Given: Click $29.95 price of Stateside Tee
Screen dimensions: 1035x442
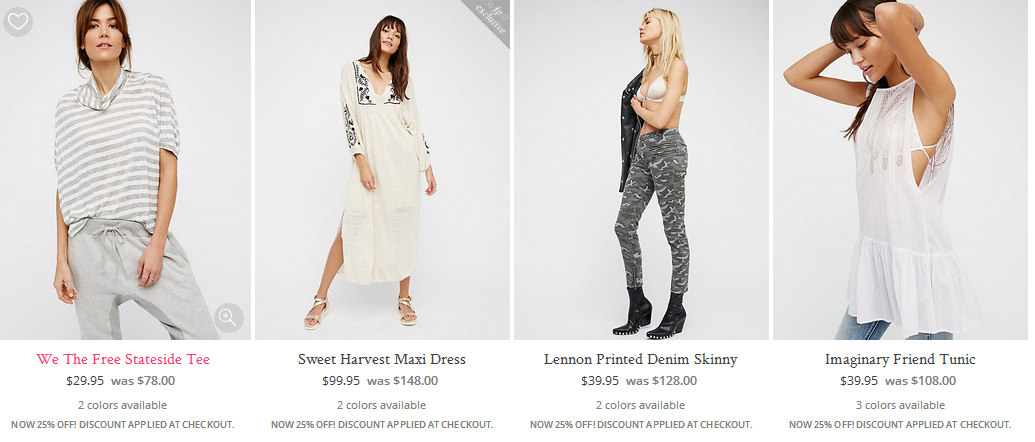Looking at the screenshot, I should click(85, 381).
